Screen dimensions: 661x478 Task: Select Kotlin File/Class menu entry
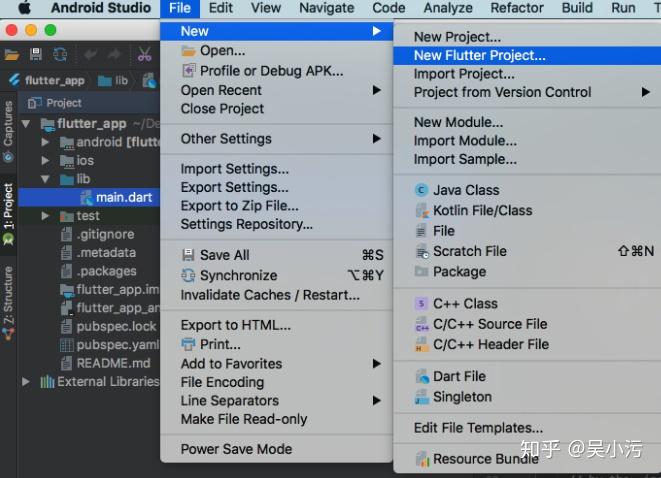[482, 210]
